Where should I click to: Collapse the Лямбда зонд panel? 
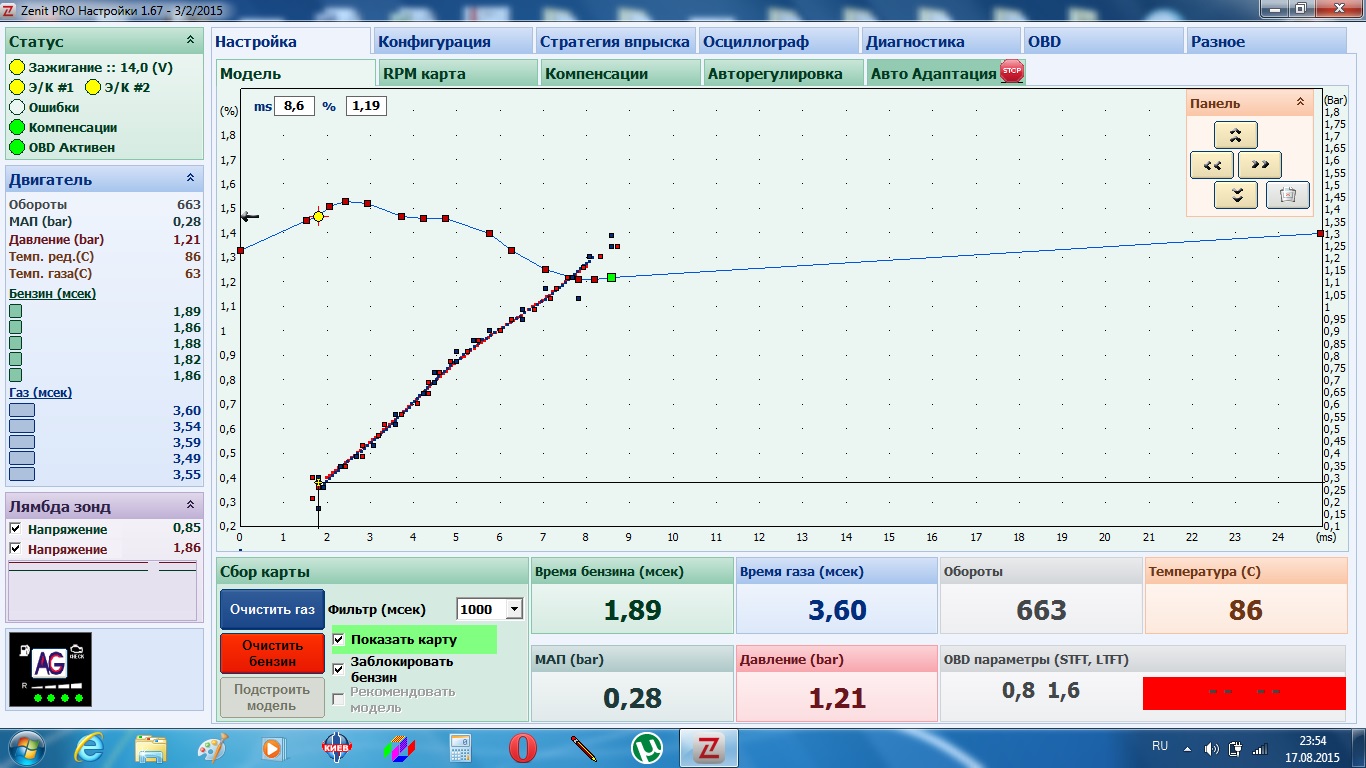(x=190, y=506)
